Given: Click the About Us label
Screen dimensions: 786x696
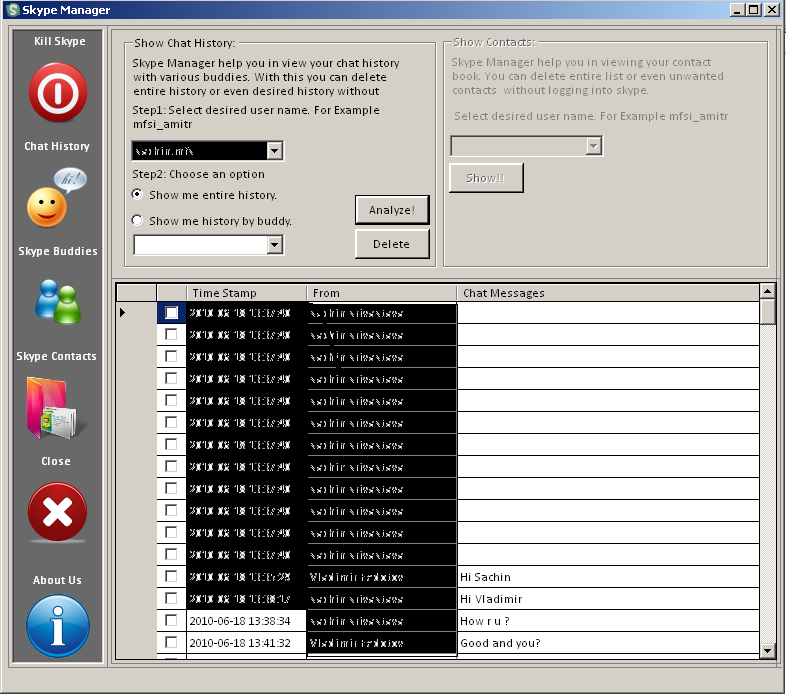Looking at the screenshot, I should click(x=57, y=580).
